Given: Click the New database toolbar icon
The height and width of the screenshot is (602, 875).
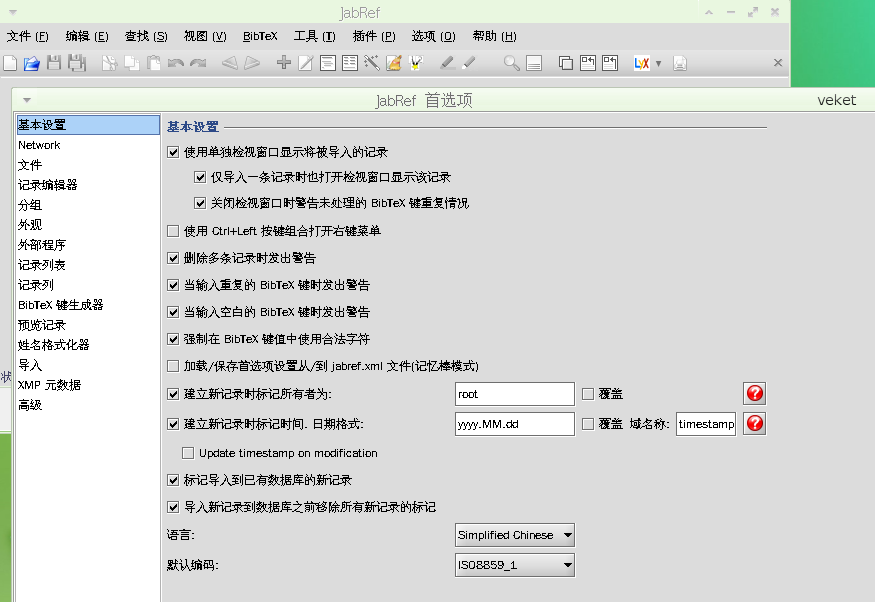Looking at the screenshot, I should coord(10,63).
